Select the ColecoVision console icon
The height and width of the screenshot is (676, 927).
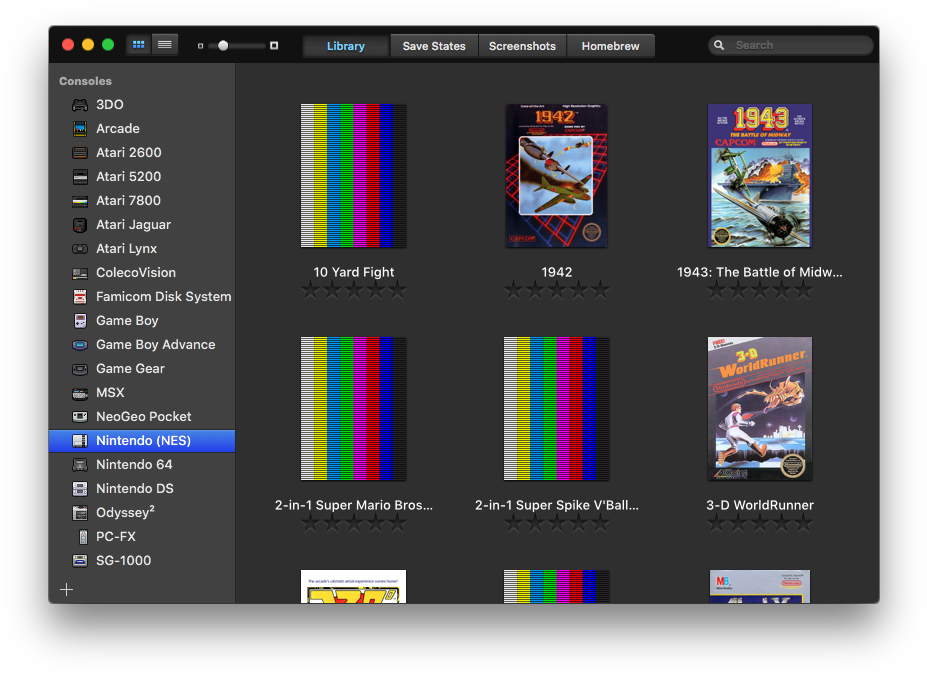[80, 273]
